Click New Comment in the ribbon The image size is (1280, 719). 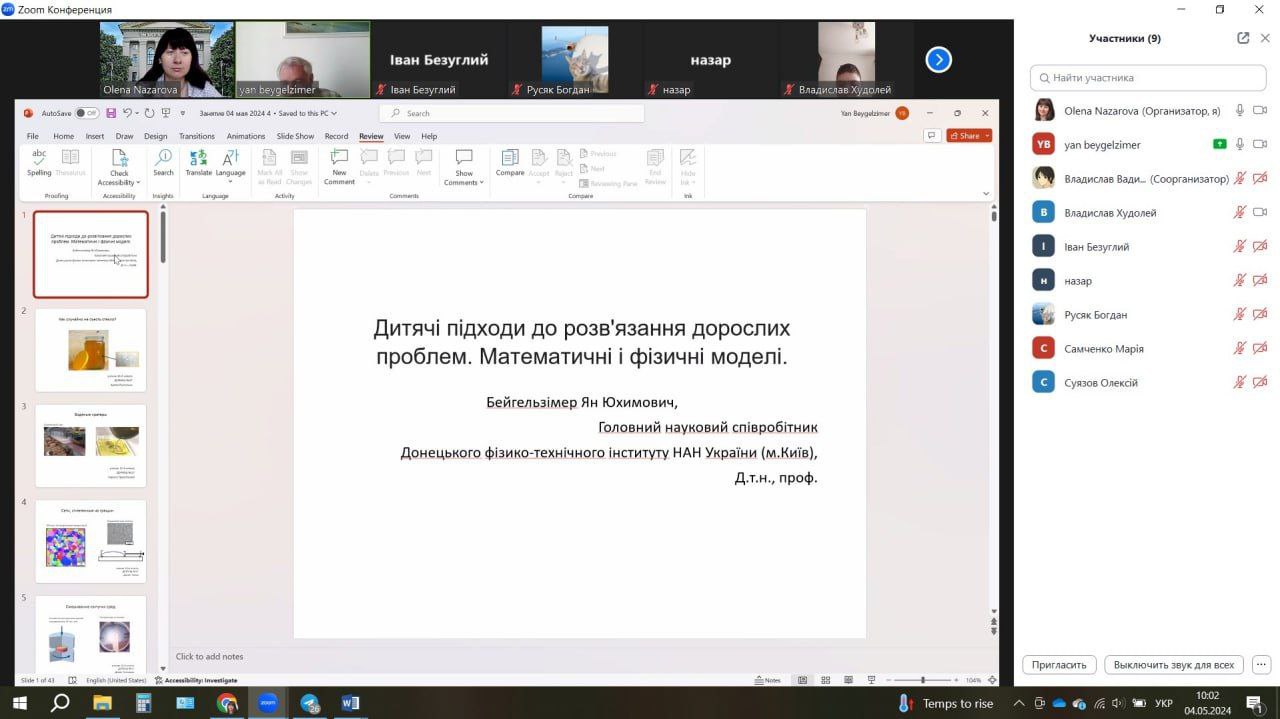click(x=339, y=165)
